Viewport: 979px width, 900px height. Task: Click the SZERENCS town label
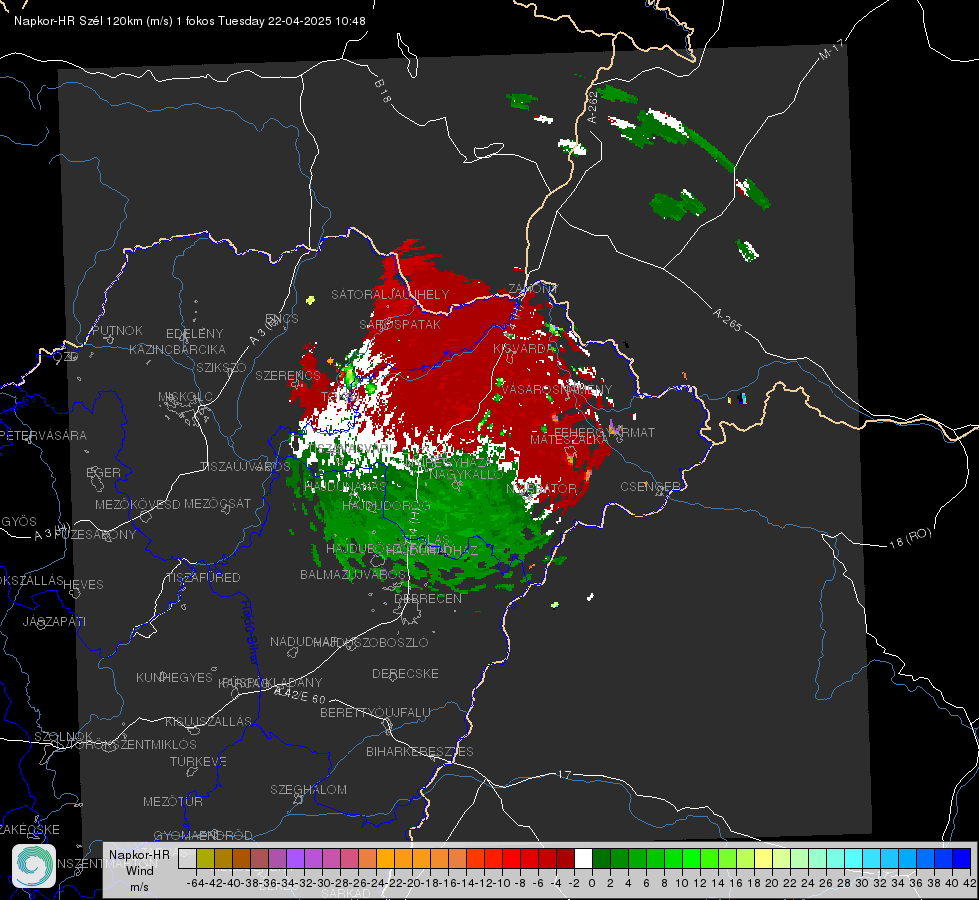(x=288, y=376)
